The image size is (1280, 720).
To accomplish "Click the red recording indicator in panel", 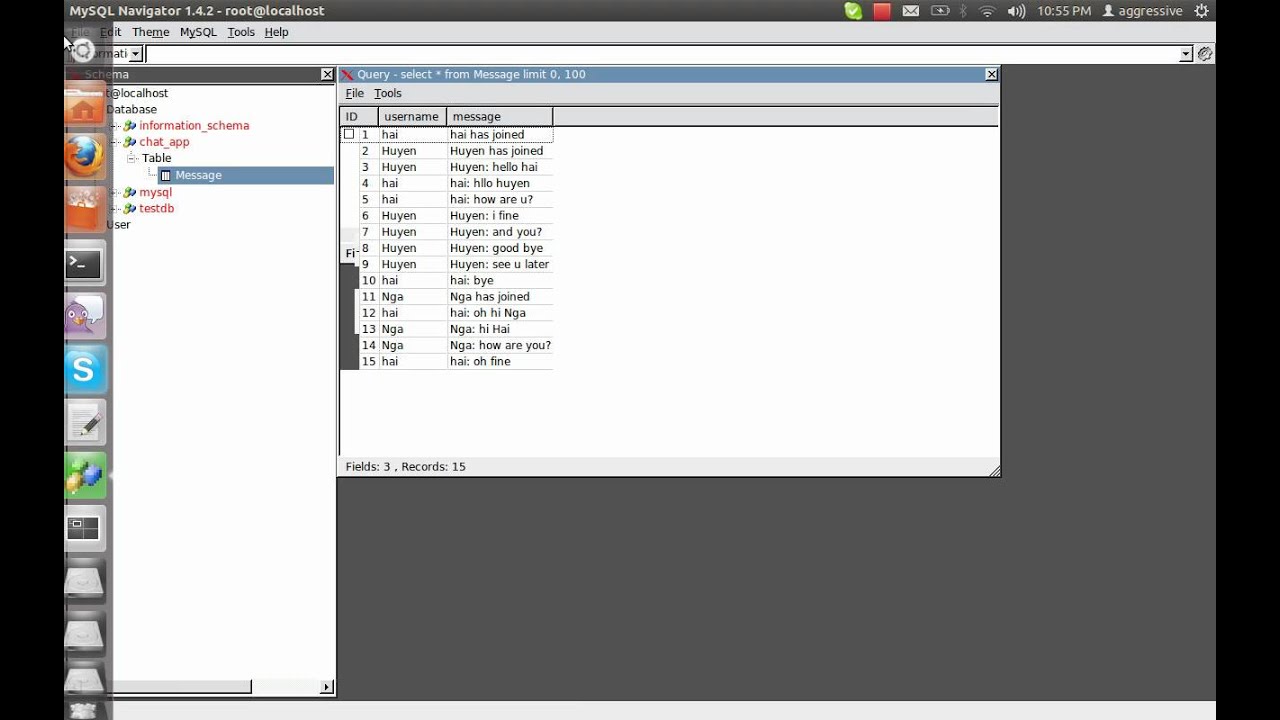I will coord(881,11).
